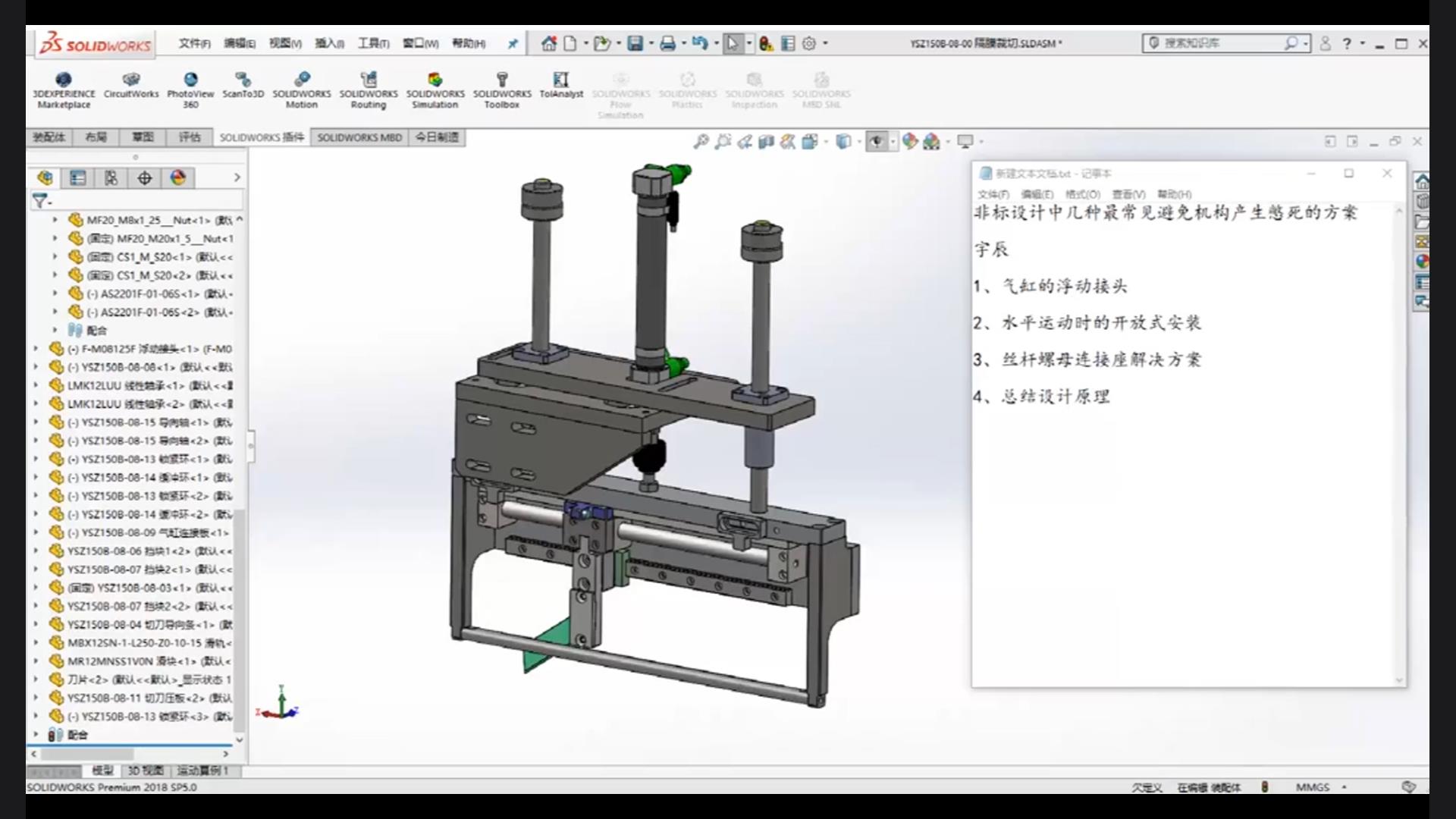
Task: Click MMGS unit system in status bar
Action: click(1312, 787)
